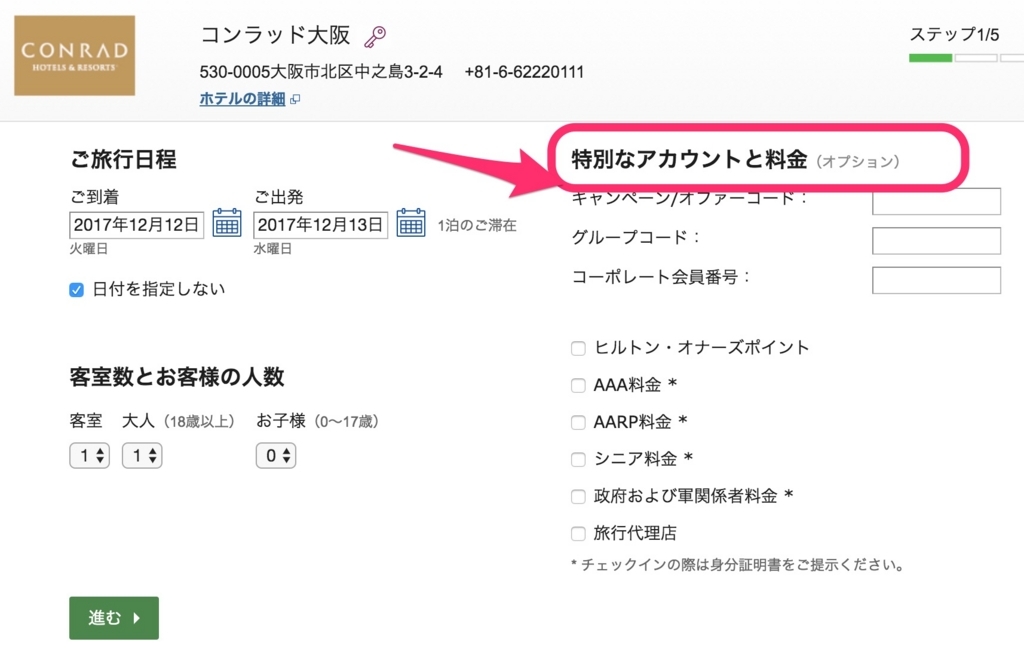The width and height of the screenshot is (1024, 654).
Task: Check the 旅行代理店 checkbox
Action: [578, 534]
